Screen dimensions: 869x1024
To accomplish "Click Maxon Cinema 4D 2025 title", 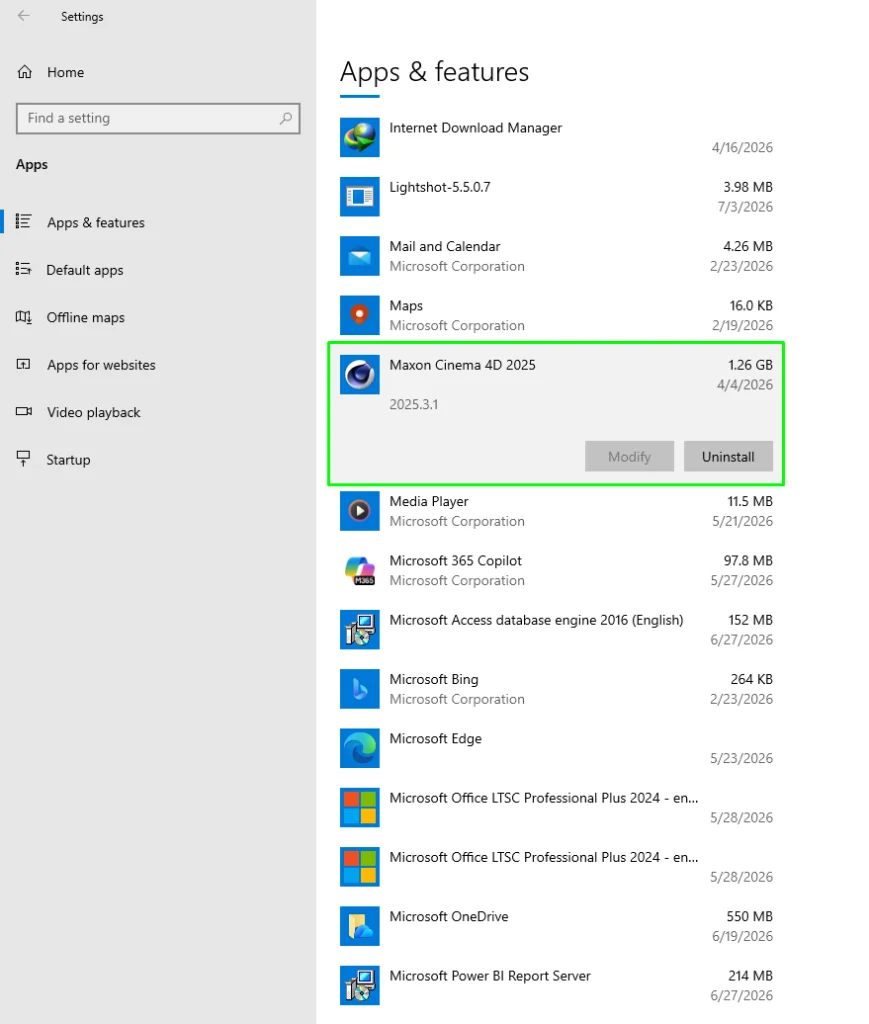I will (462, 365).
